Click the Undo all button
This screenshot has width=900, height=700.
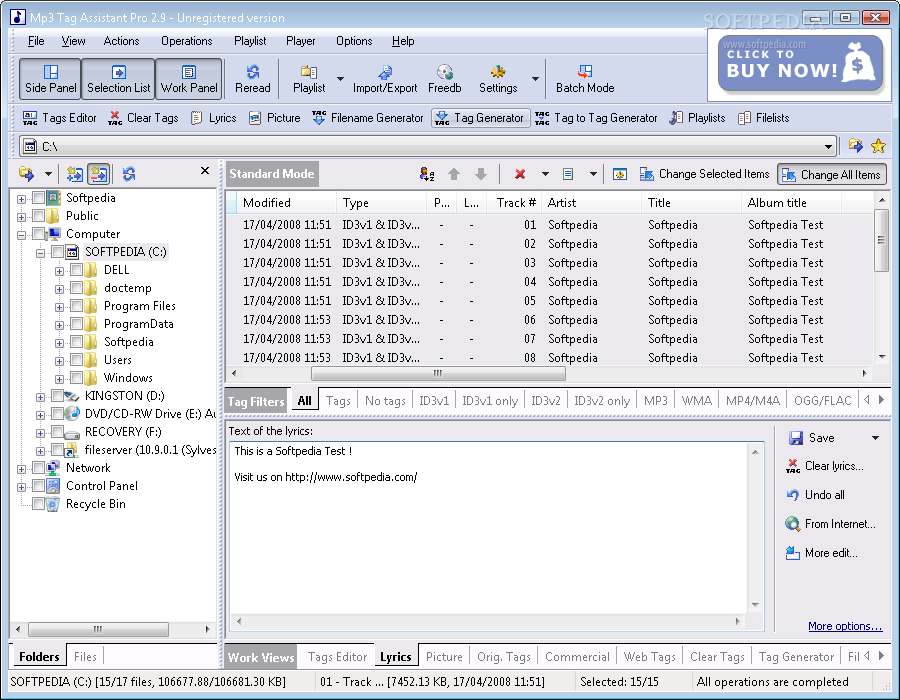(815, 495)
